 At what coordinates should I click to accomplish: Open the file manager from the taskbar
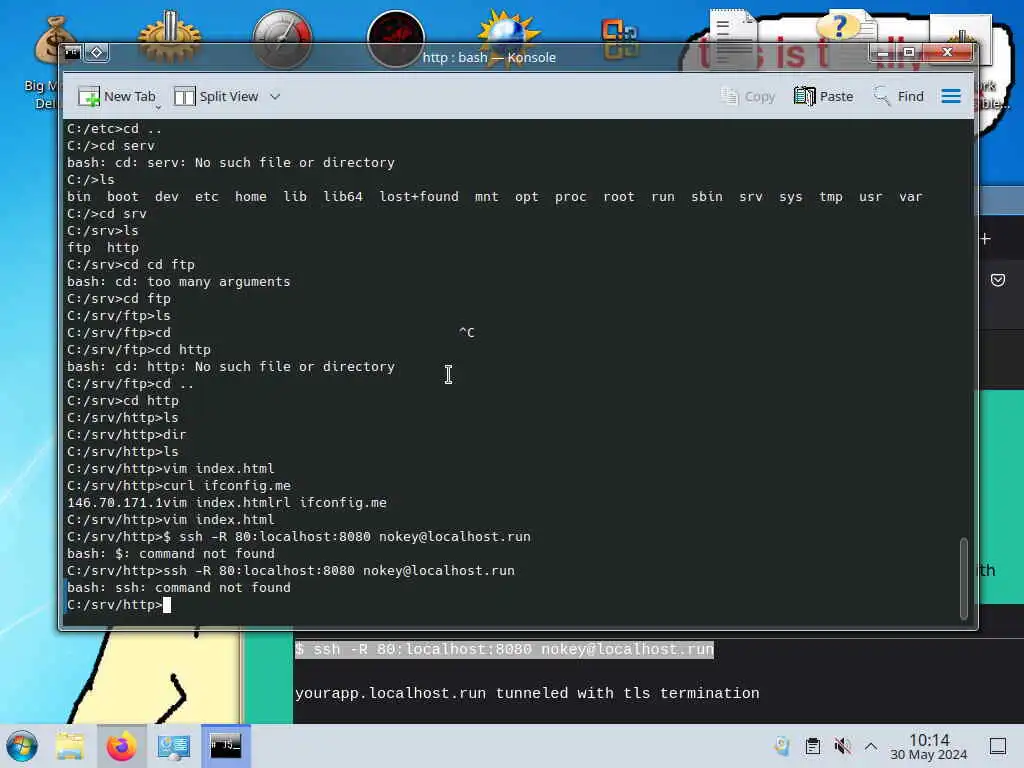(69, 746)
